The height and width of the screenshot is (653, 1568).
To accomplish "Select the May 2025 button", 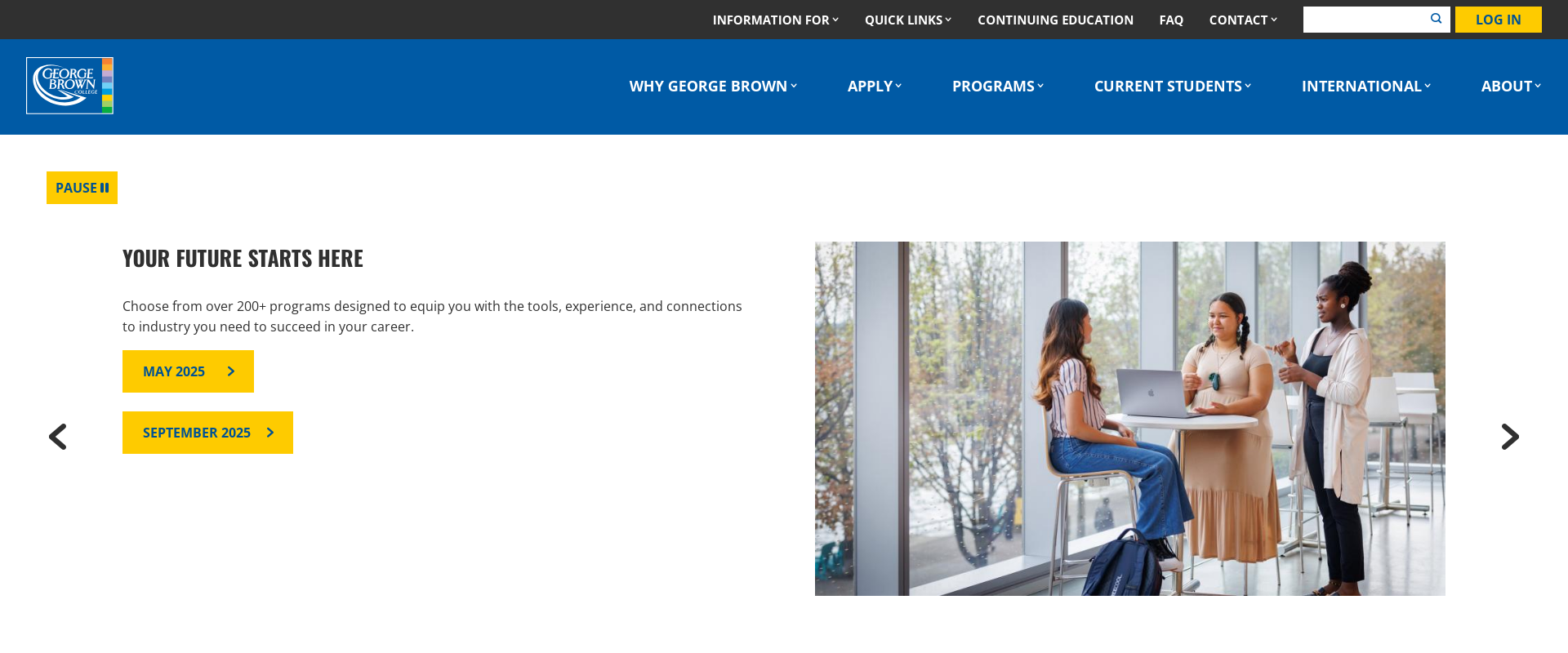I will [x=188, y=371].
